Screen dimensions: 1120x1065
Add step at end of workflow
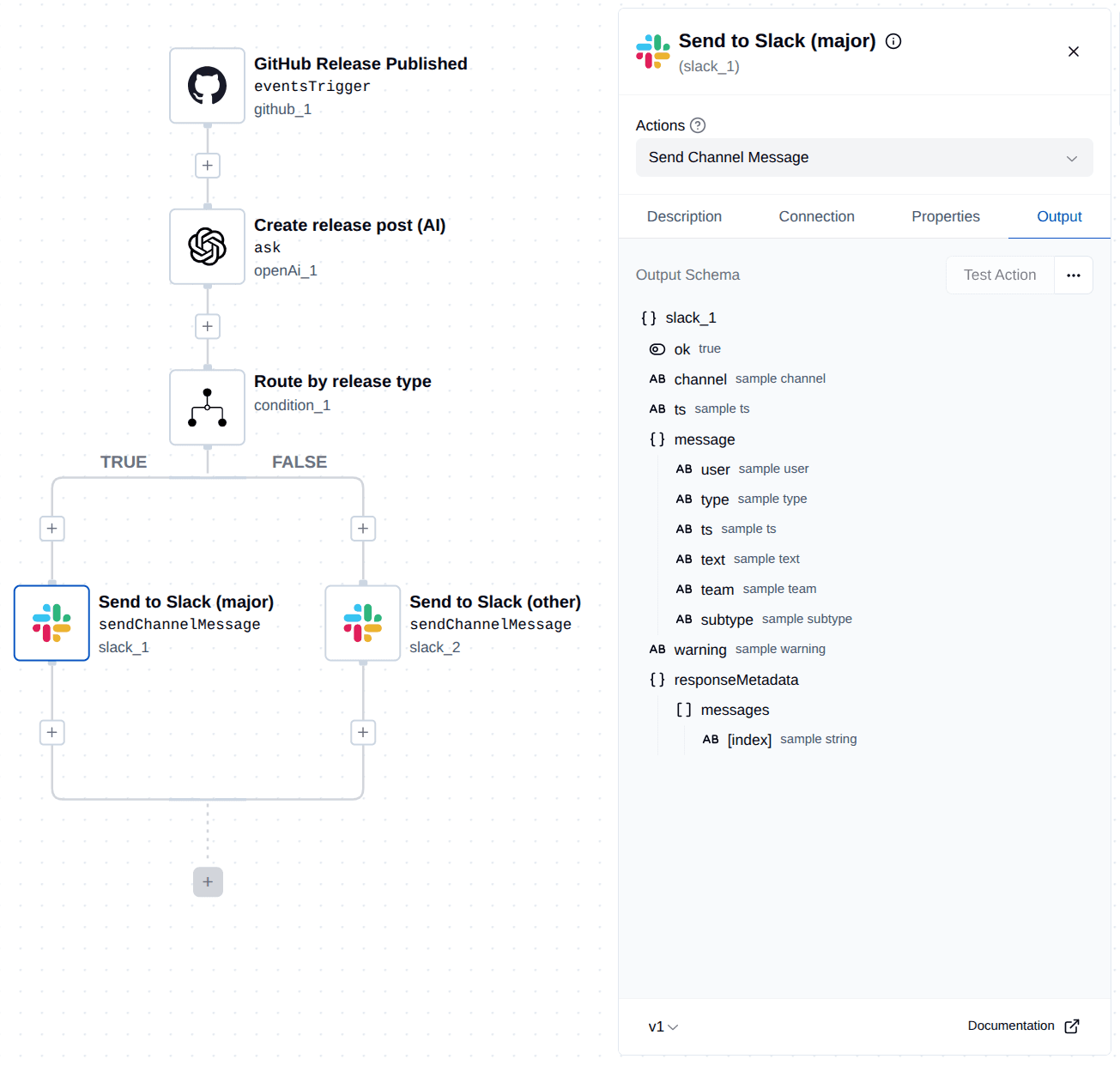tap(208, 882)
